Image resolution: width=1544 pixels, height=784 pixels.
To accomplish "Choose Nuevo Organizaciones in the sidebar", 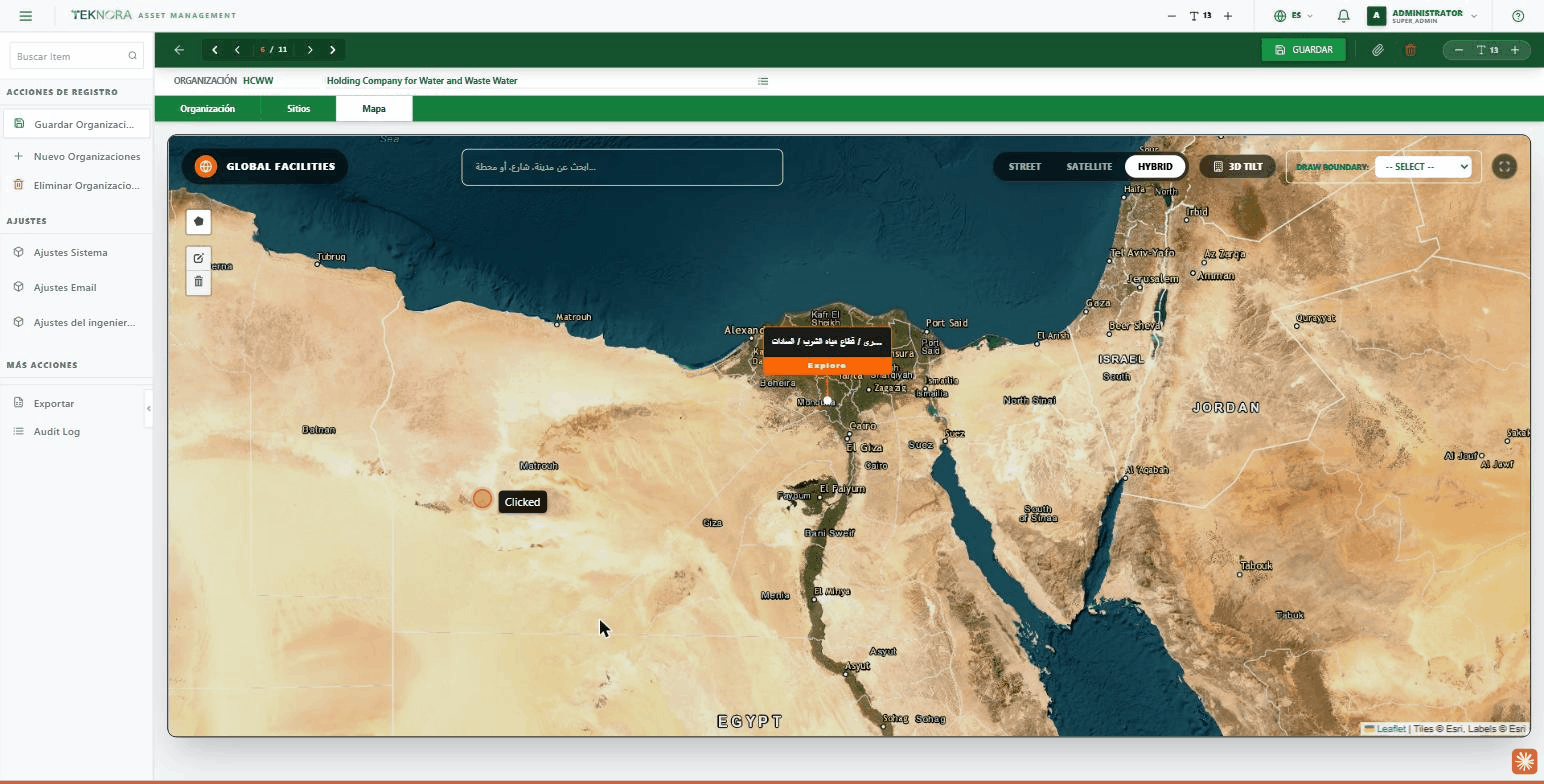I will [x=77, y=156].
